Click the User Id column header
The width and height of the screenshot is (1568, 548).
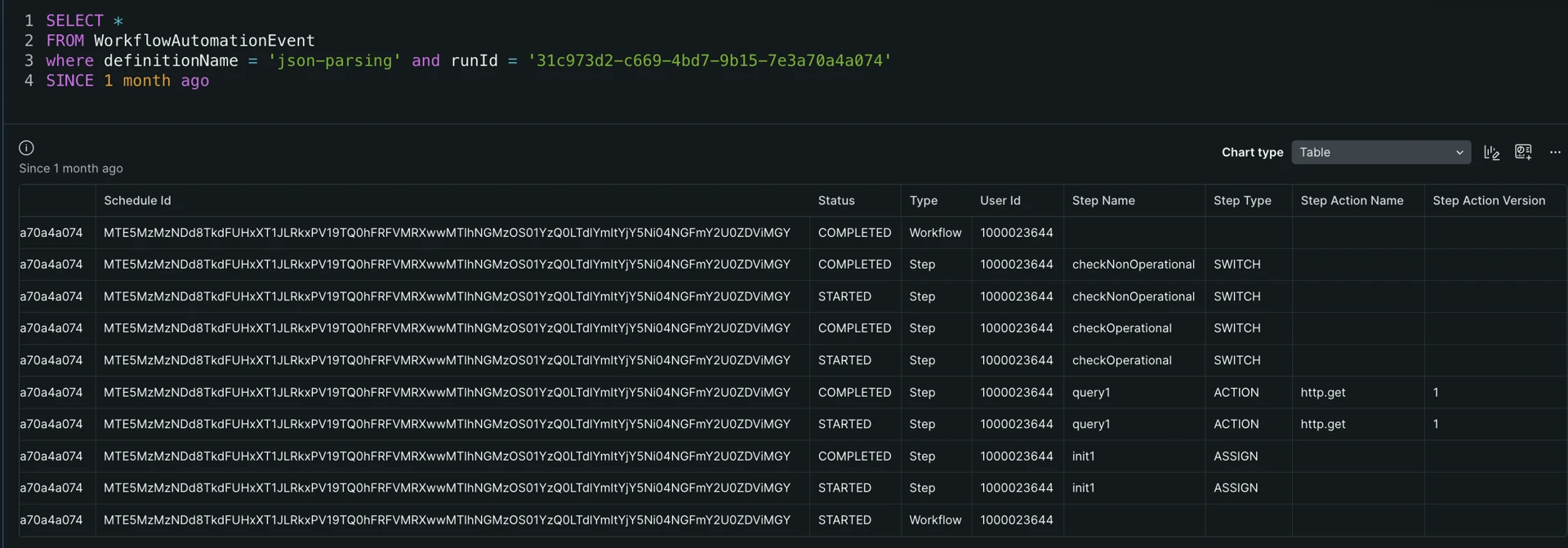click(x=1000, y=201)
